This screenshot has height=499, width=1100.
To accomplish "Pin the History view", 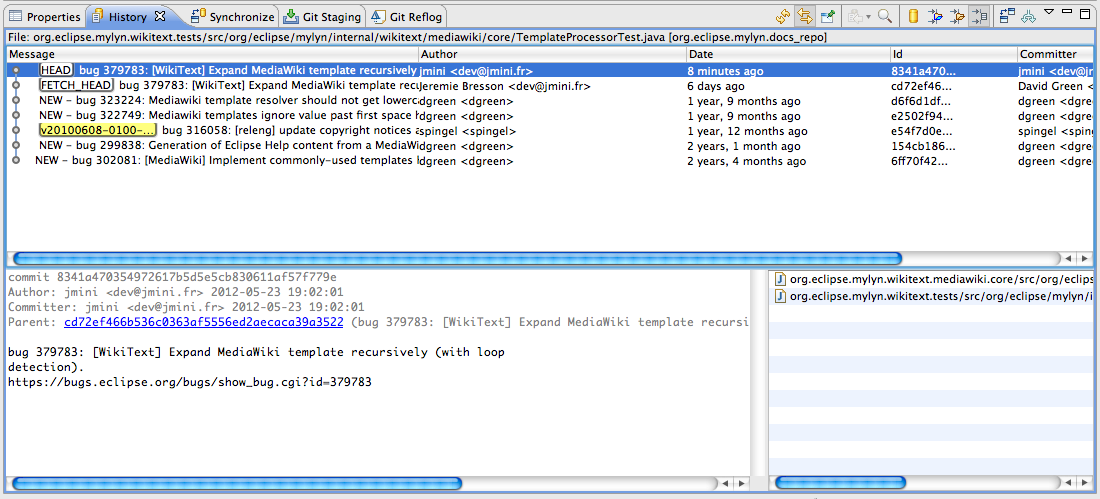I will (x=828, y=15).
